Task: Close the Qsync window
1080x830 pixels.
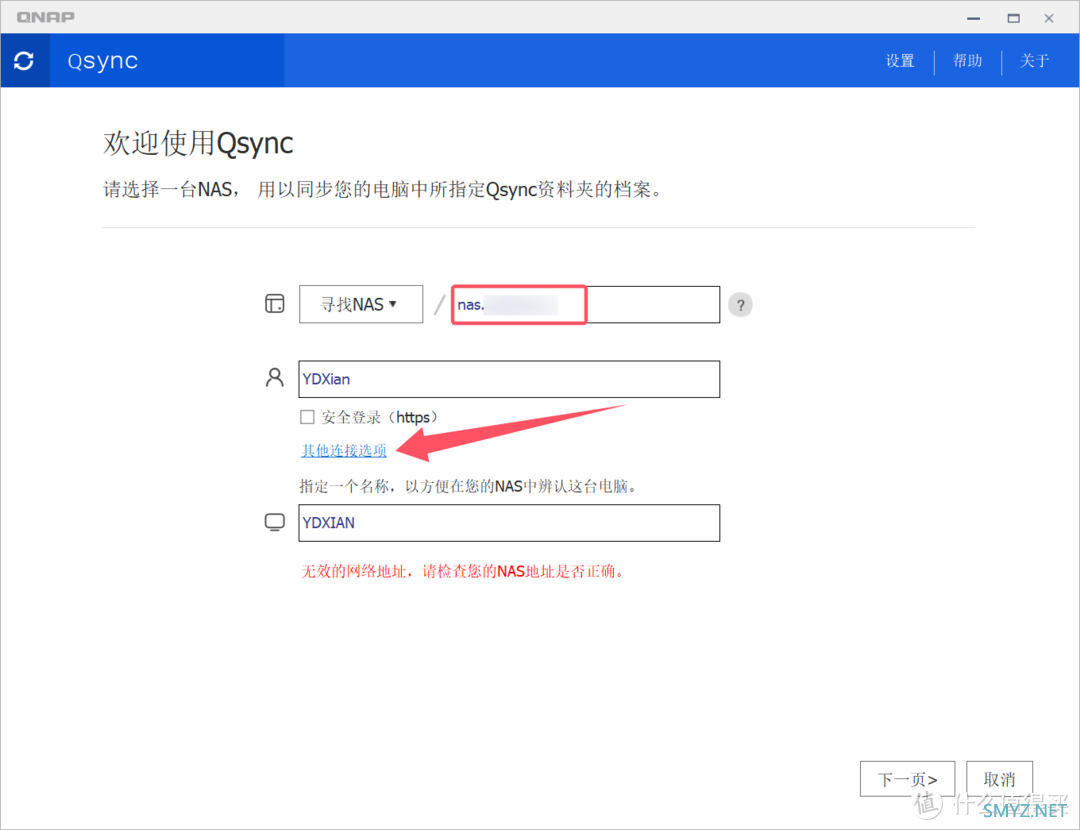Action: [1049, 19]
